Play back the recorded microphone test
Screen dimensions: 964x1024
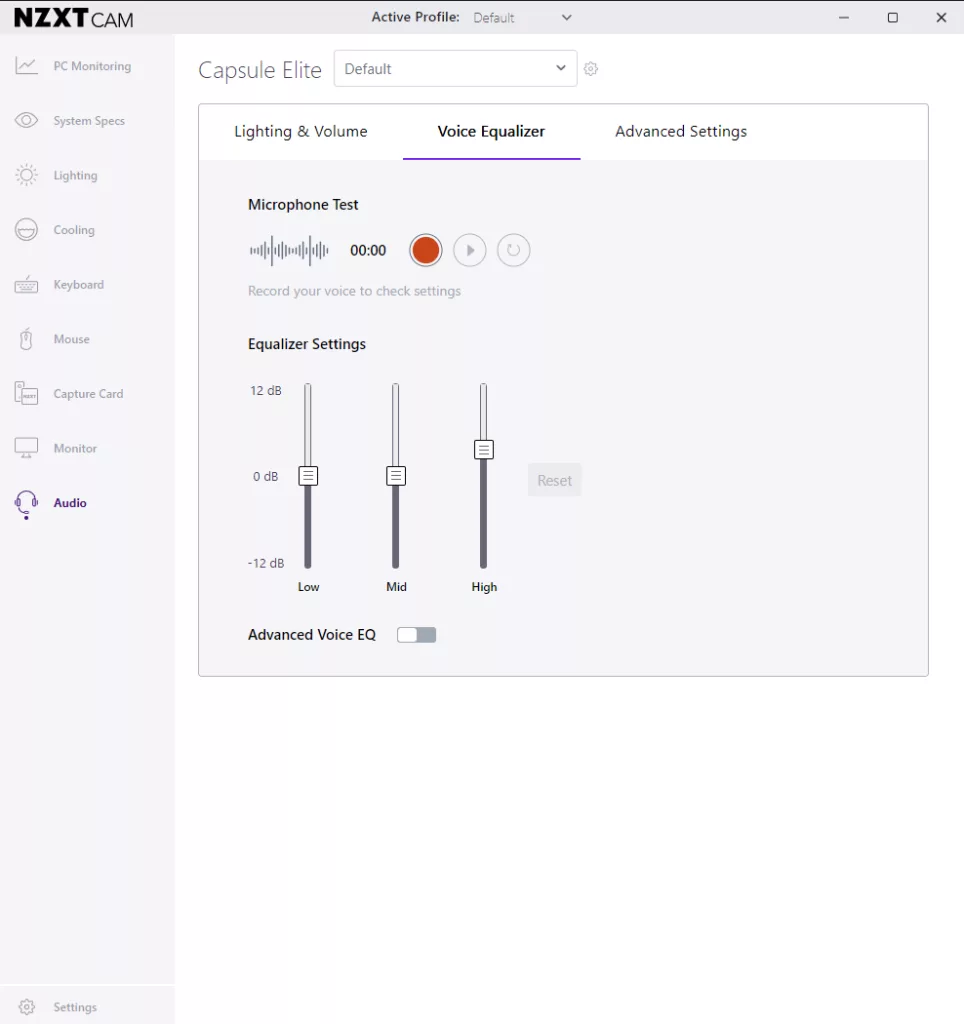point(470,250)
